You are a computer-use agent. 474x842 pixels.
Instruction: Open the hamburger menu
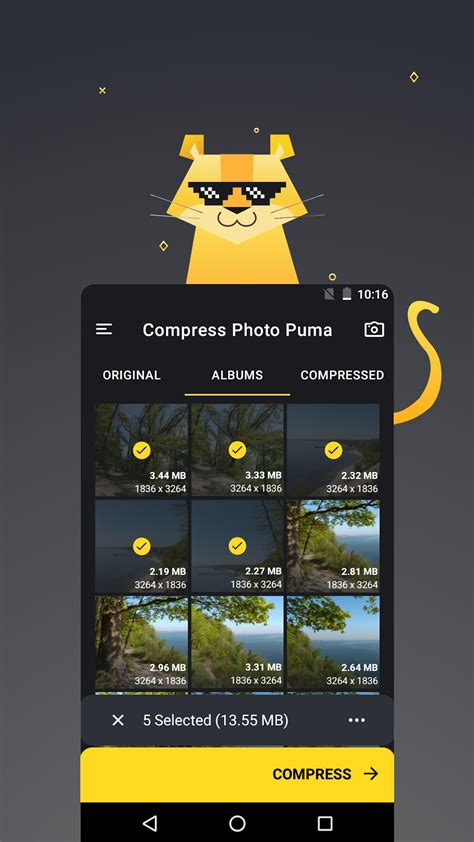(x=104, y=329)
